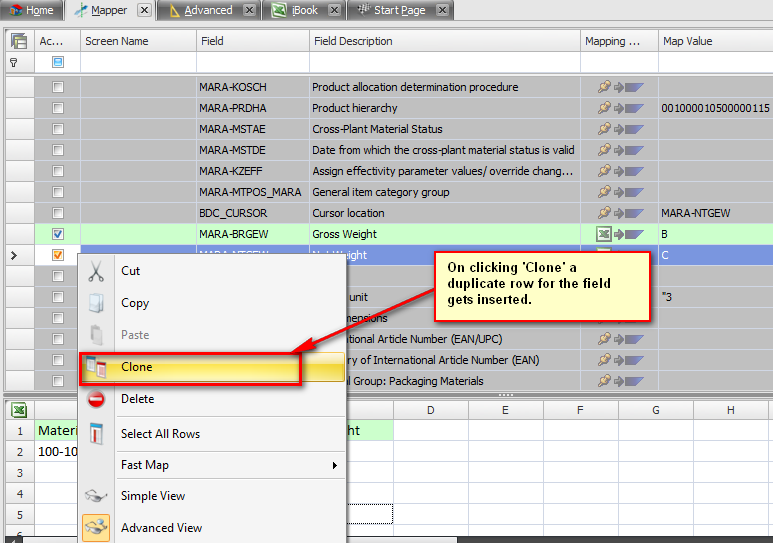Click the Excel mapping icon in MARA-BRGEW row
The image size is (773, 543).
(x=604, y=234)
